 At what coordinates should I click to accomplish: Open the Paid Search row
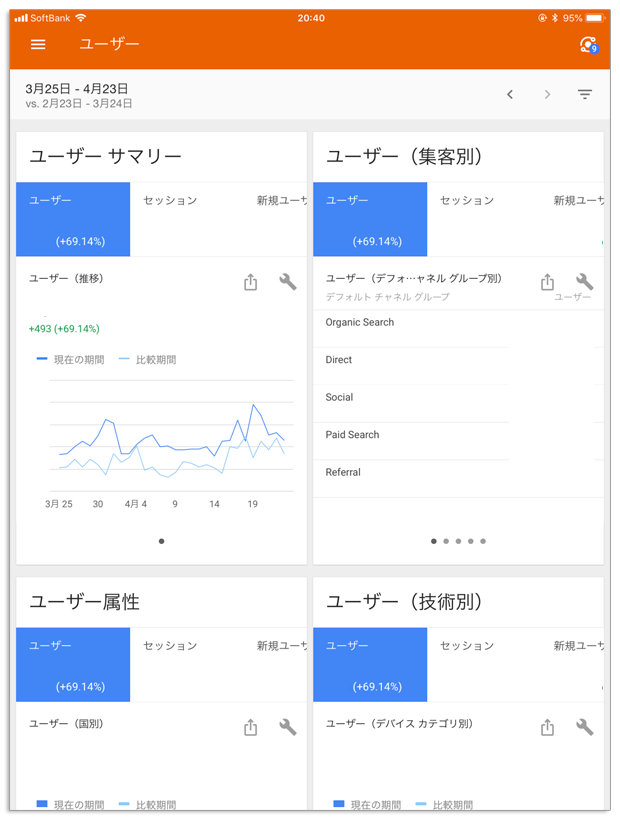(x=458, y=441)
